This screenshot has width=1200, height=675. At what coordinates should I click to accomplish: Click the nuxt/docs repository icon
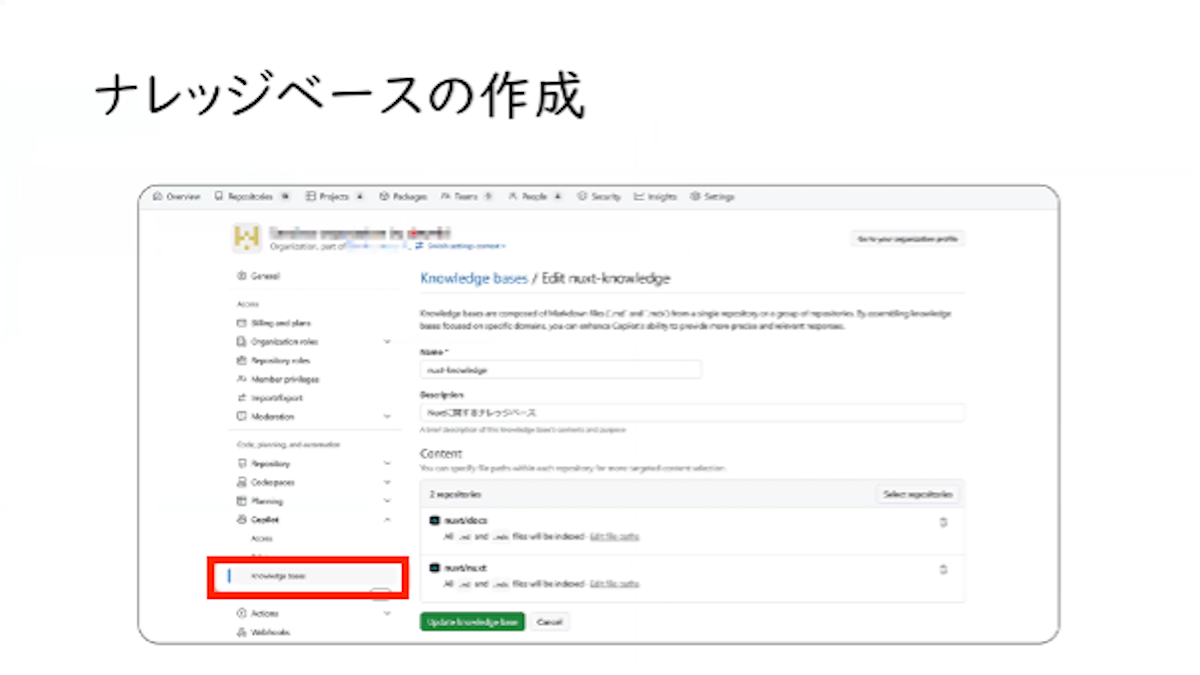434,521
